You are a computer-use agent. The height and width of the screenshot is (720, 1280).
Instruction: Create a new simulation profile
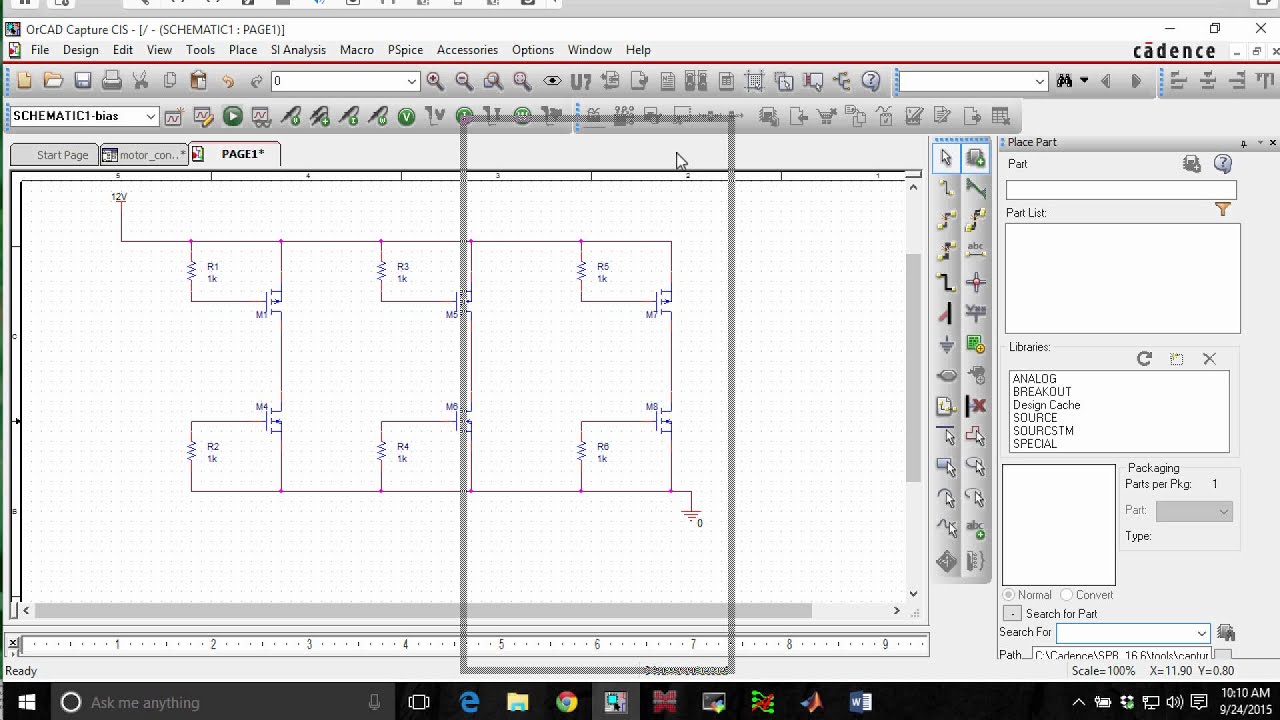click(x=174, y=116)
